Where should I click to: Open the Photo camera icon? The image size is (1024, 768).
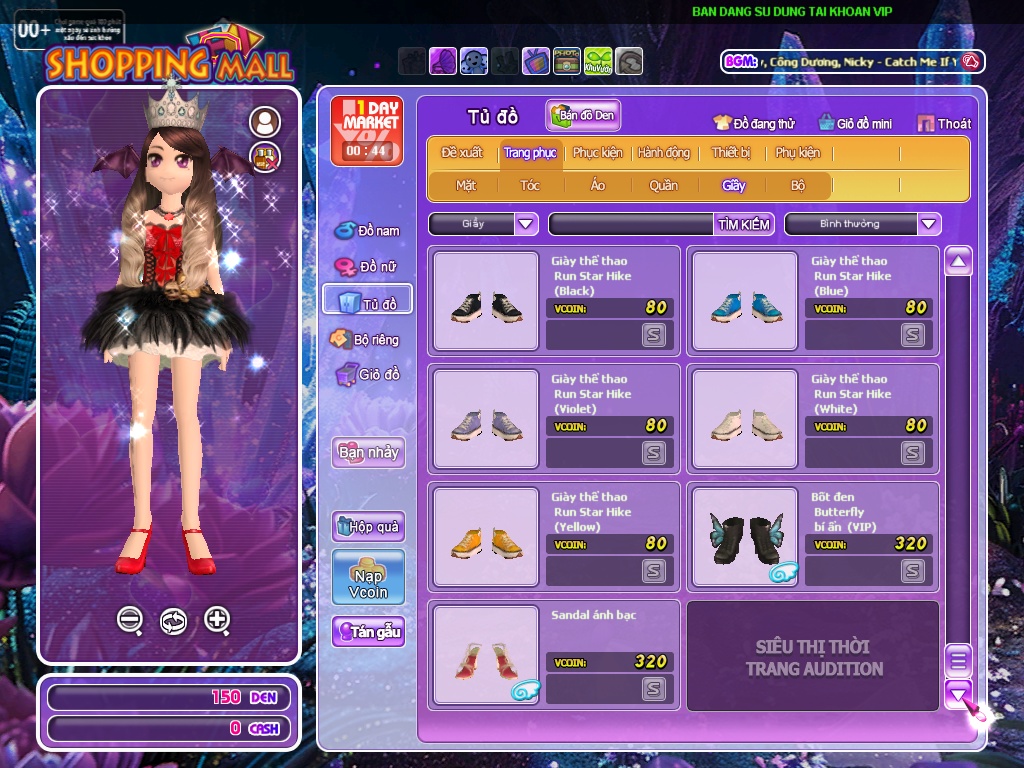(x=567, y=61)
